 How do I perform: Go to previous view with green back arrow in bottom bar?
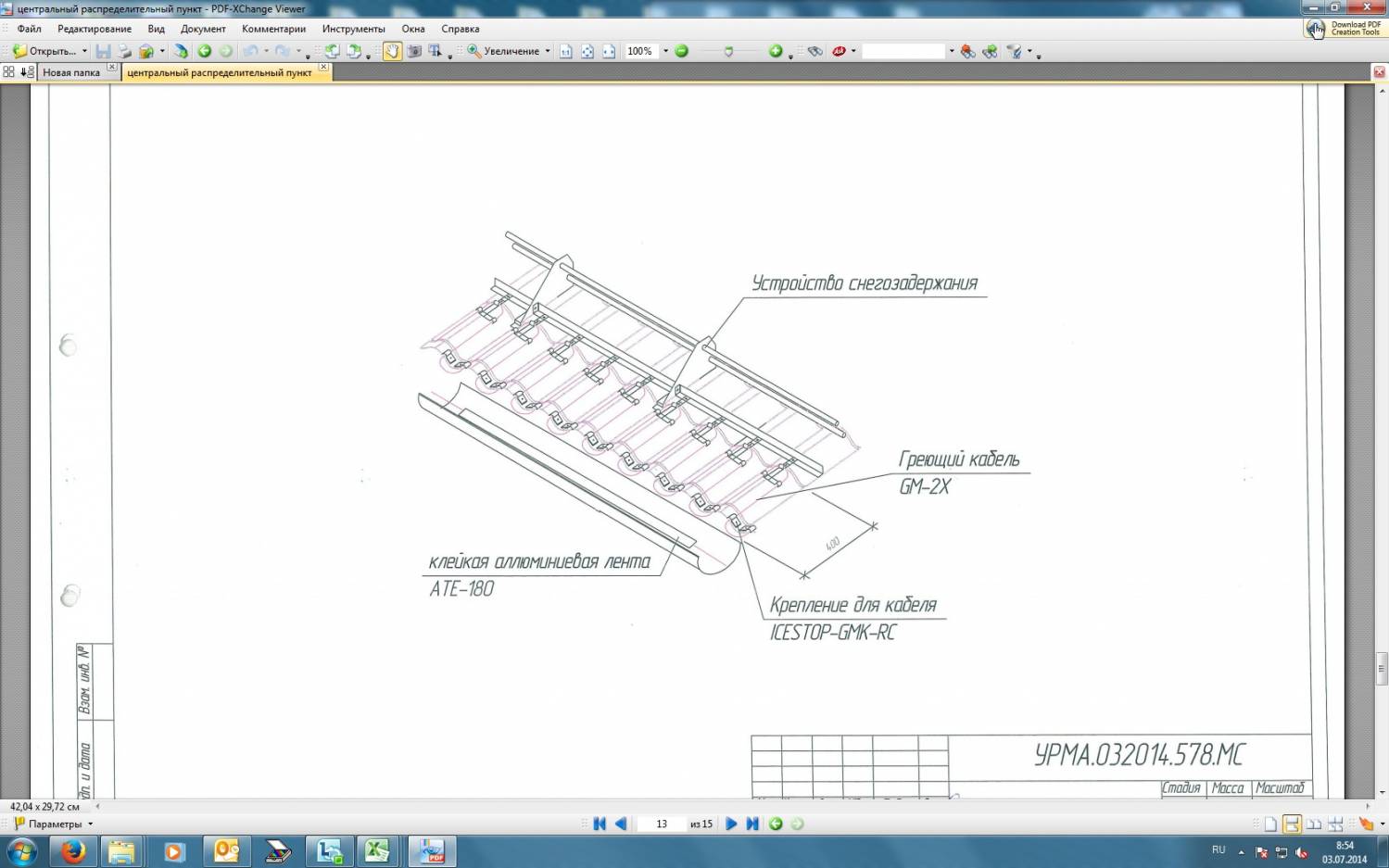(x=777, y=824)
